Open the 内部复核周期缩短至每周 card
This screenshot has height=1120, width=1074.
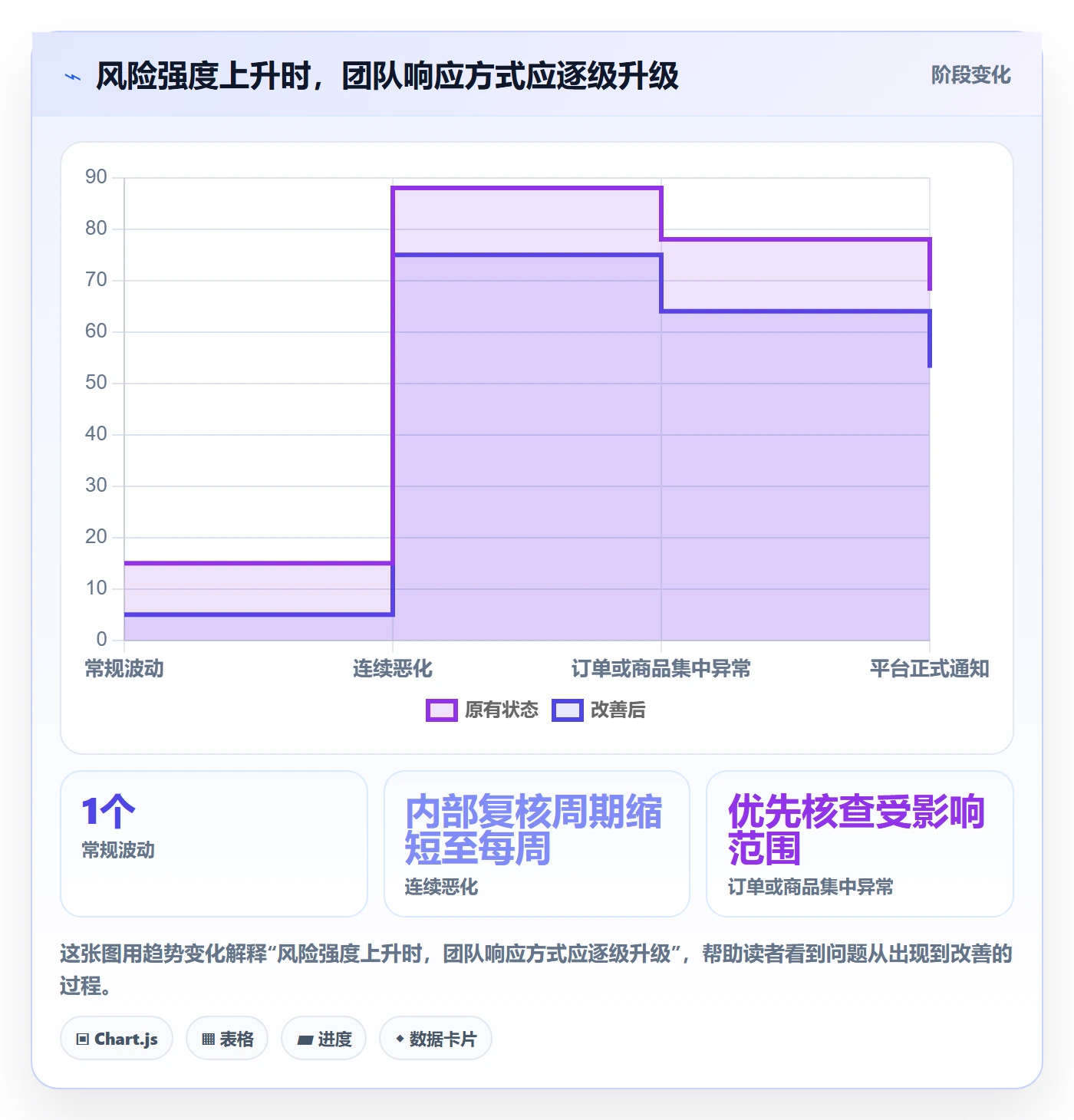(x=537, y=844)
